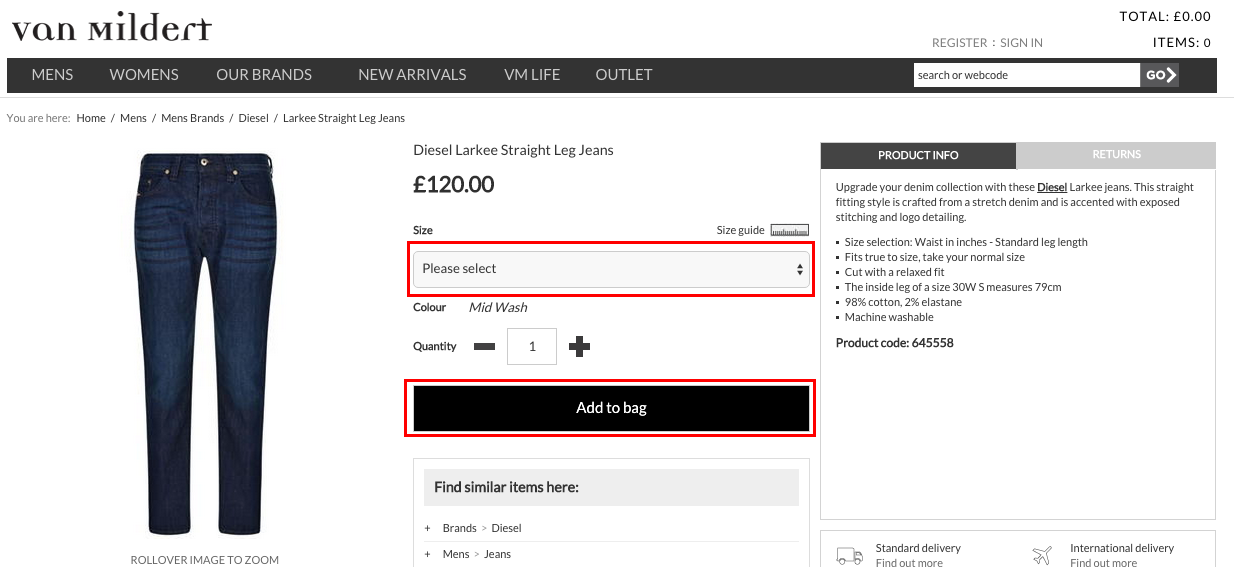Click the GO search button
Image resolution: width=1234 pixels, height=567 pixels.
click(1160, 75)
